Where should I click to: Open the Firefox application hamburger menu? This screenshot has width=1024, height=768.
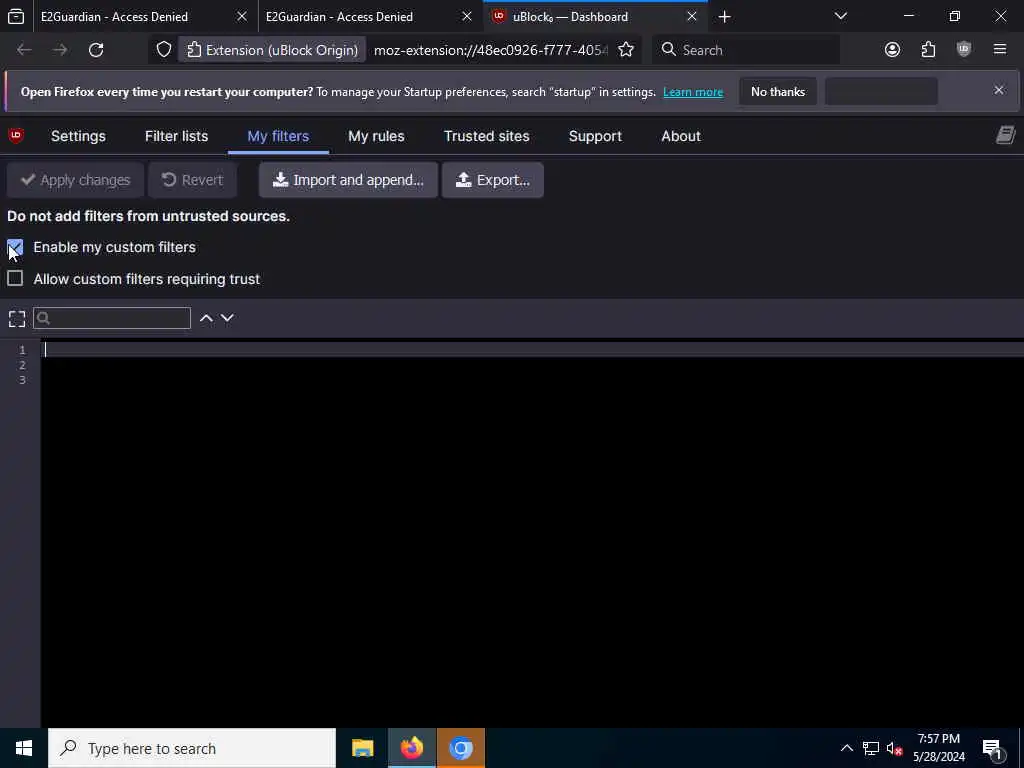[1000, 50]
